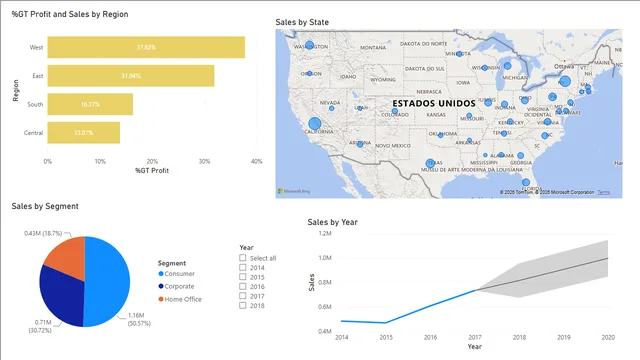Select the Colorado sales bubble on map

tap(395, 111)
